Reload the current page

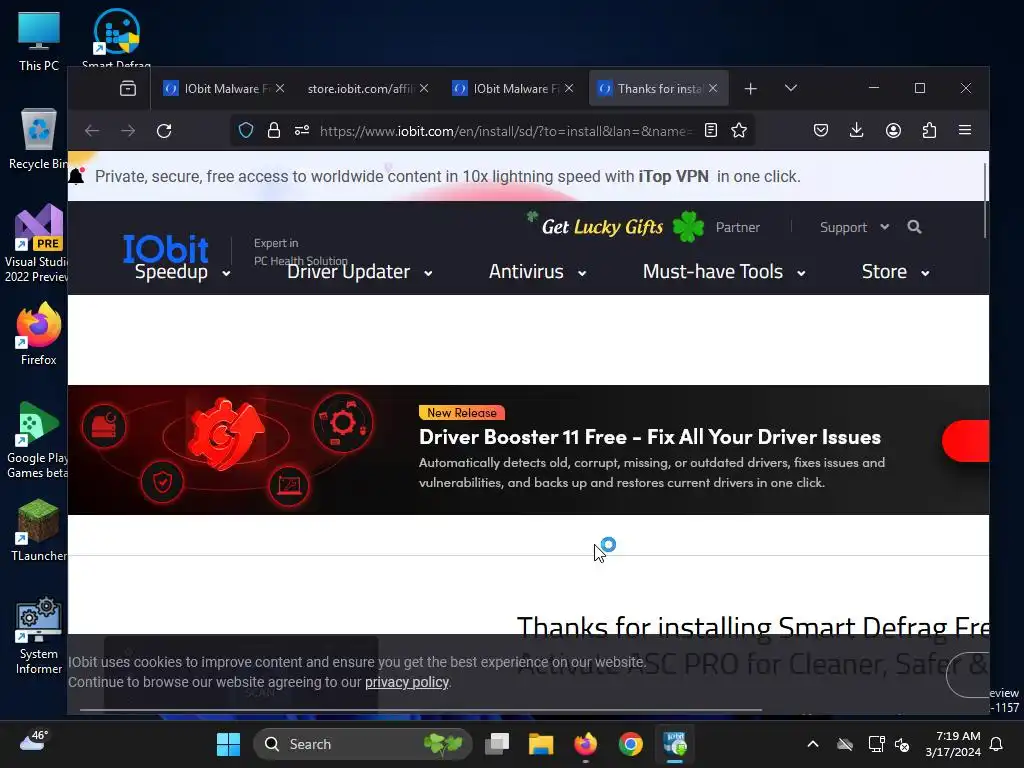pyautogui.click(x=164, y=131)
